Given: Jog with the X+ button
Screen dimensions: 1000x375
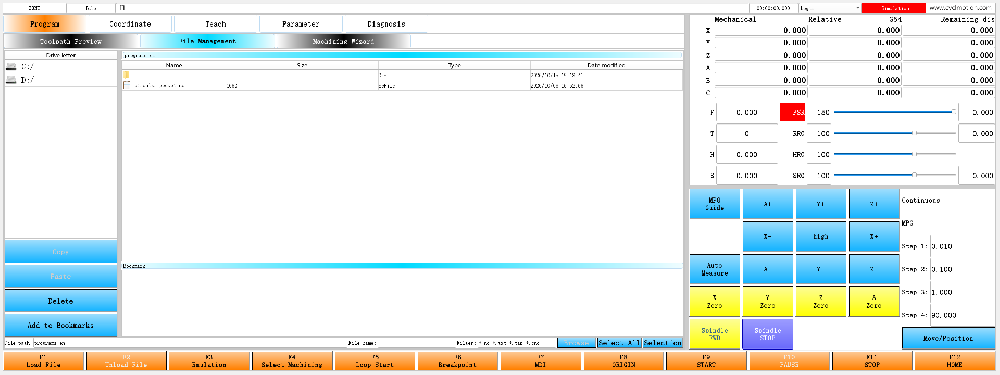Looking at the screenshot, I should (x=874, y=236).
